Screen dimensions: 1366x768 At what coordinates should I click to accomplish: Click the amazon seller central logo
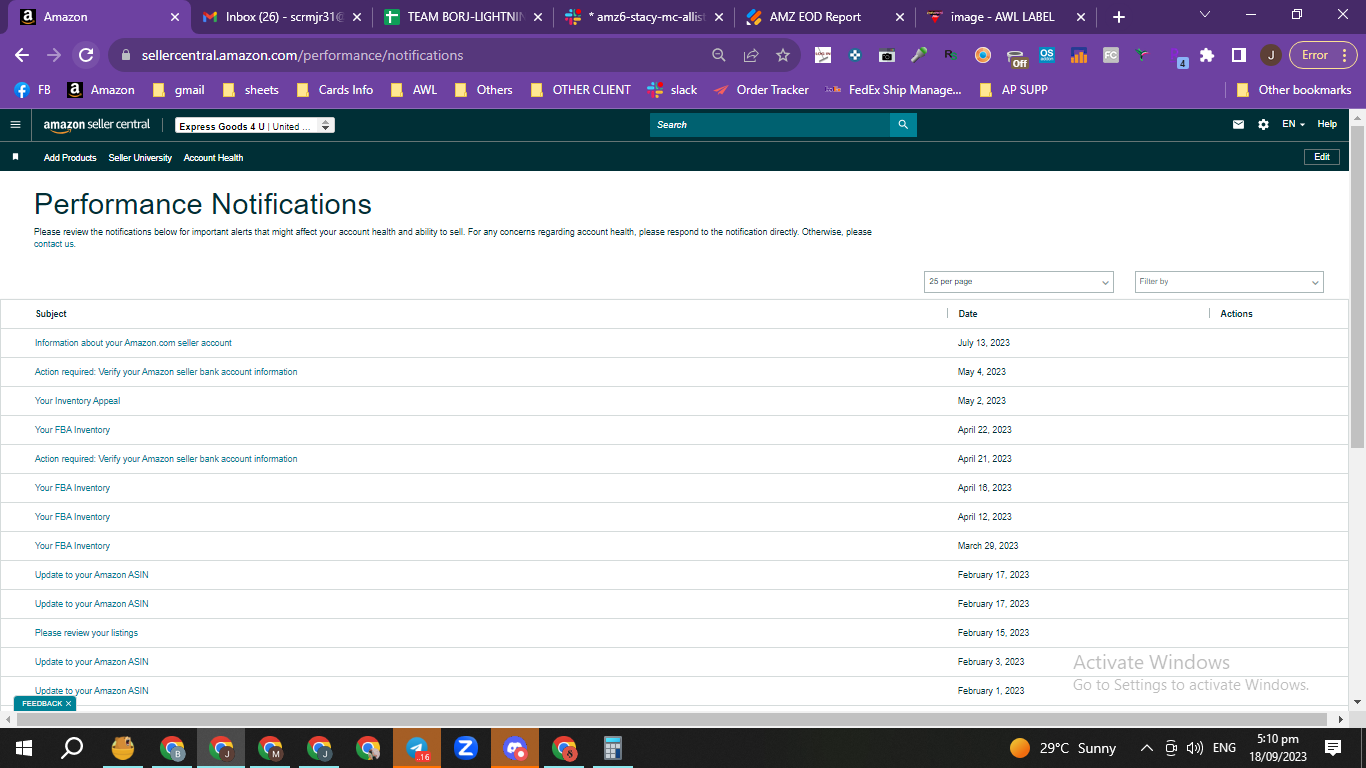[x=97, y=125]
